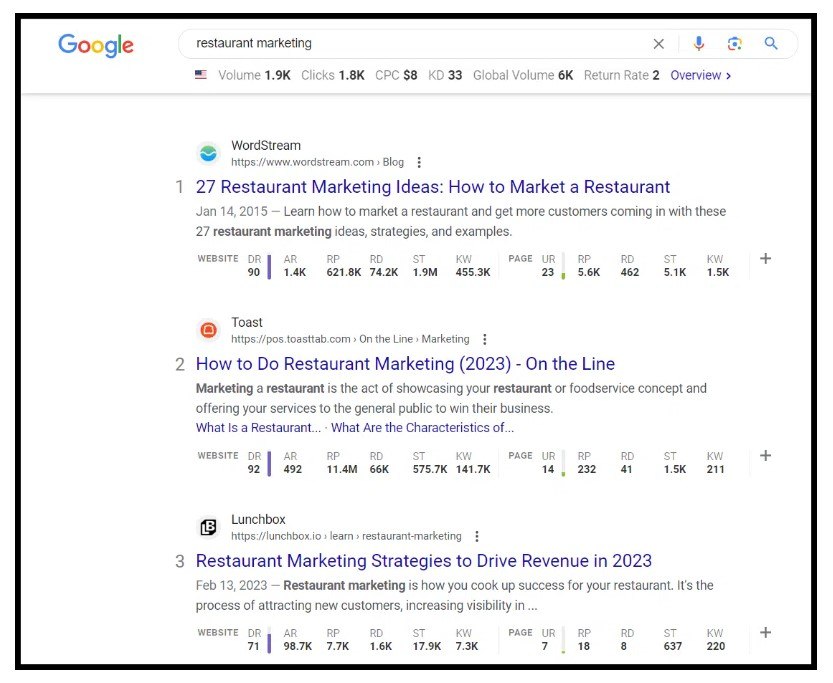Click Toast's AR 492 value

click(293, 469)
